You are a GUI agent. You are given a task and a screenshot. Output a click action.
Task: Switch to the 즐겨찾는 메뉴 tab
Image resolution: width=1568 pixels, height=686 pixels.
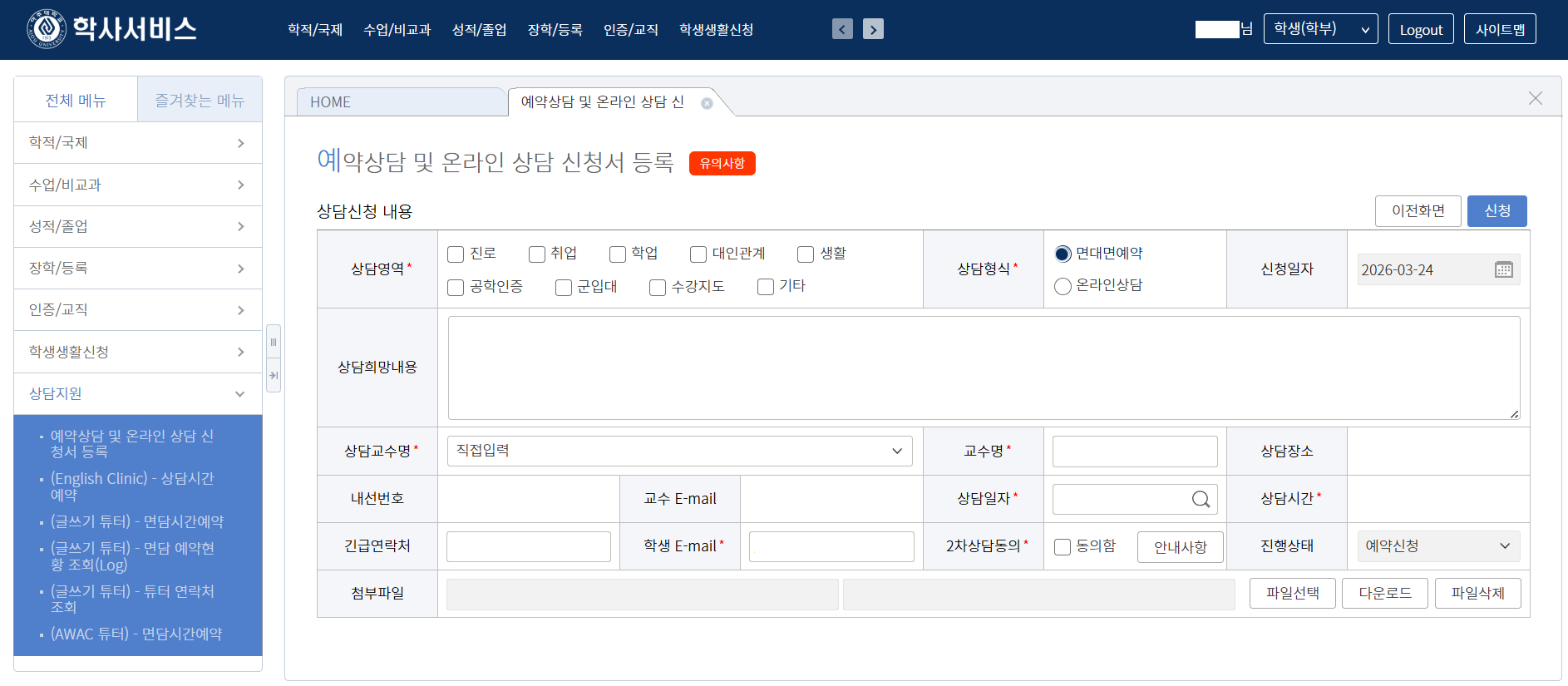point(200,101)
